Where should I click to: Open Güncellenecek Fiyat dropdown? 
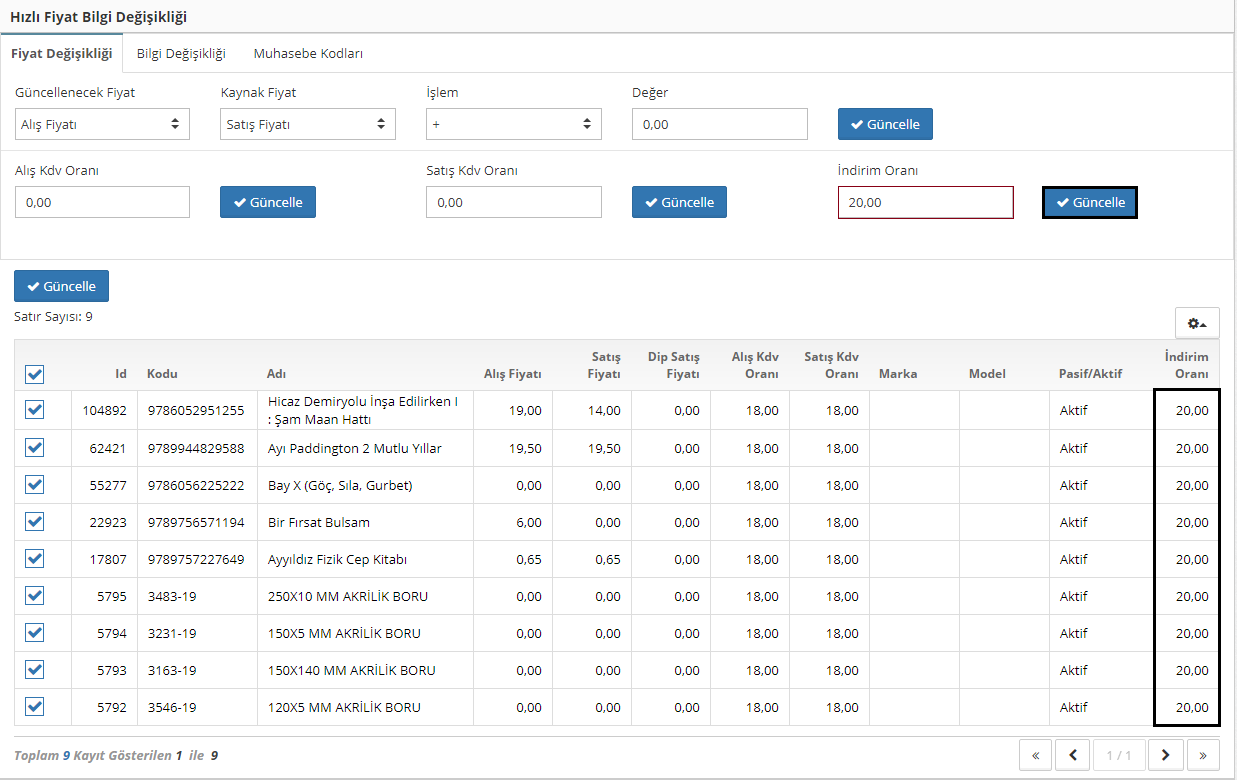(x=102, y=125)
